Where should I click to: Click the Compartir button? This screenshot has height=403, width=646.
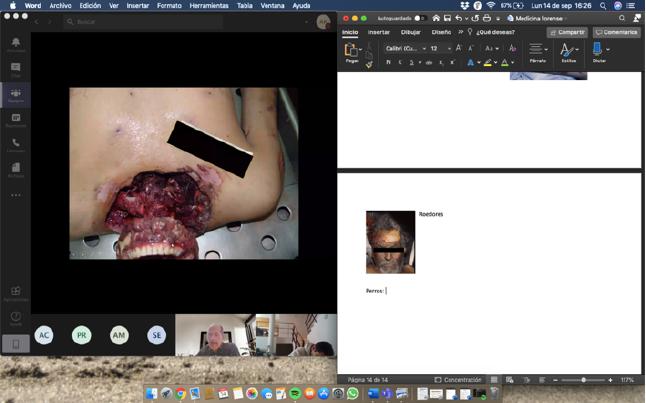(567, 32)
